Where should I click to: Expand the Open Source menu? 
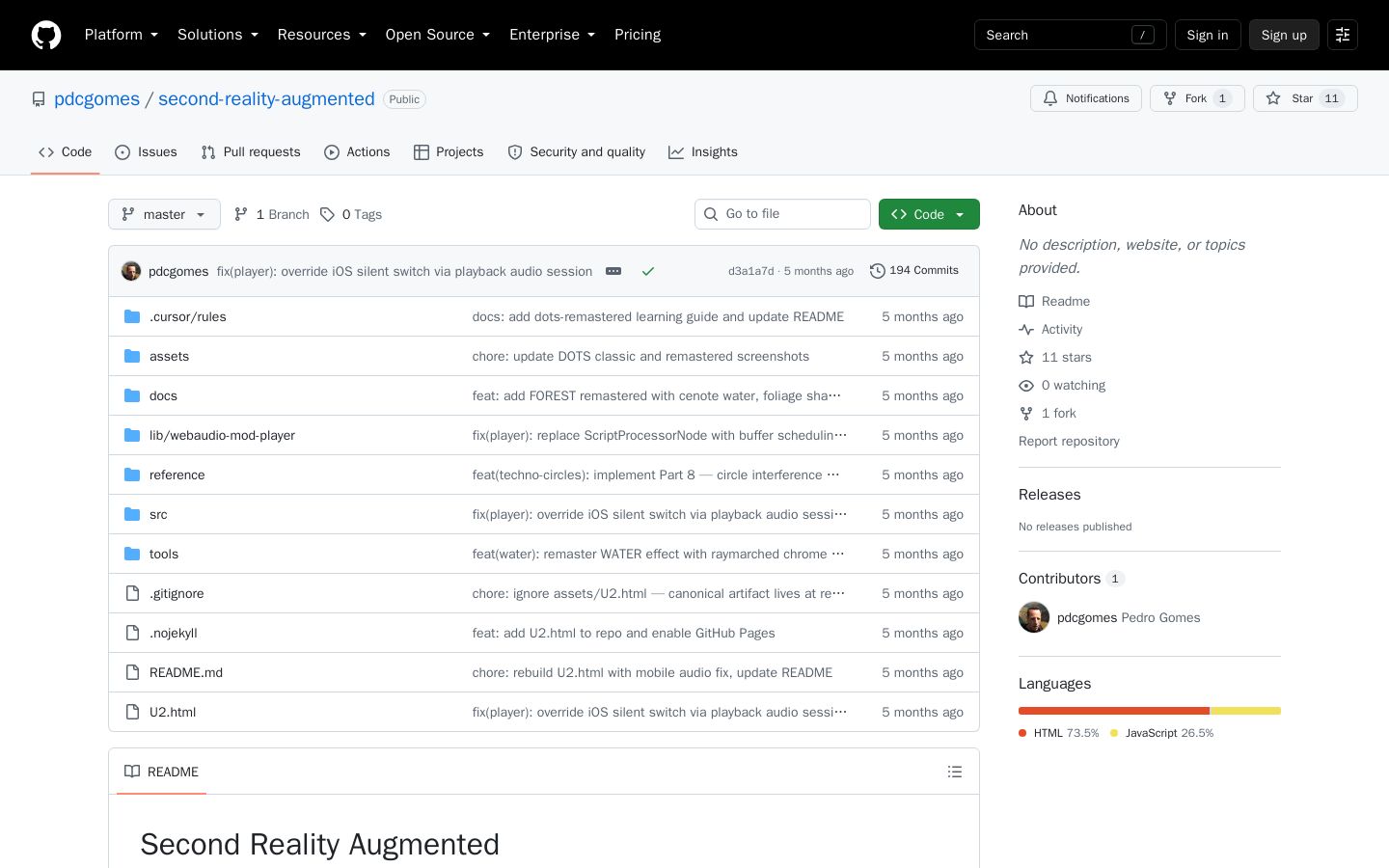pyautogui.click(x=438, y=35)
